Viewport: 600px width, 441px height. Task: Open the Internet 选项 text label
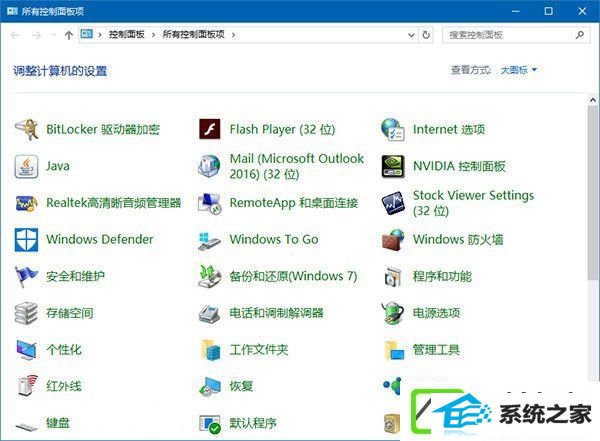coord(449,129)
